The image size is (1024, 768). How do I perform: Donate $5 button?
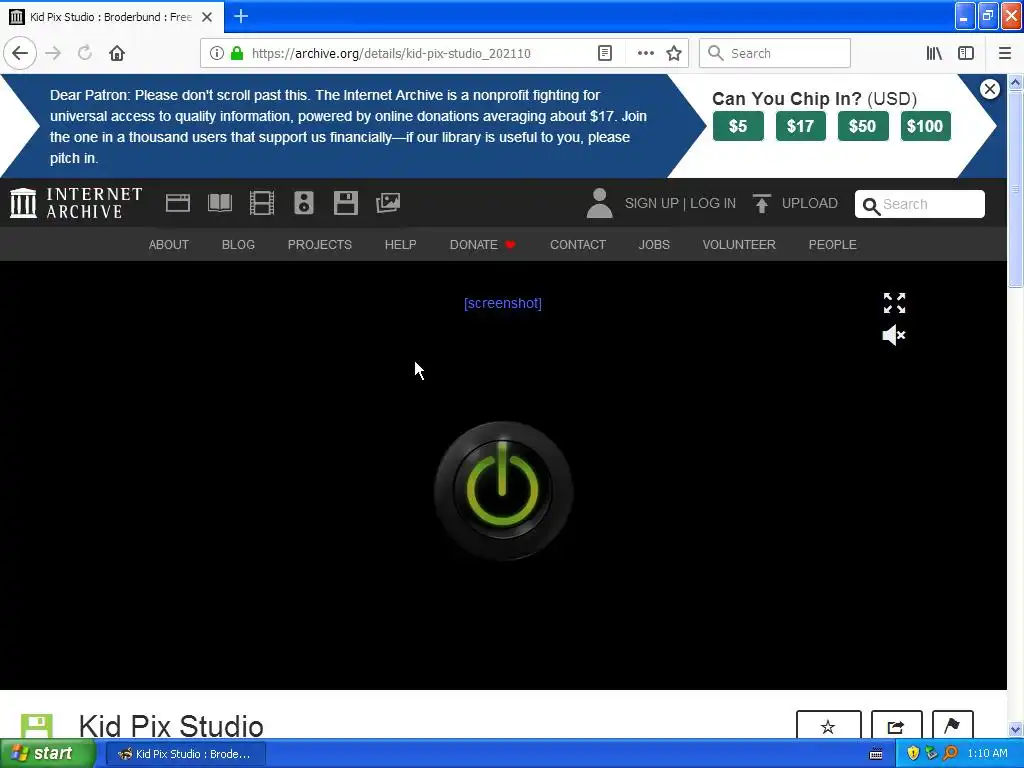point(738,126)
